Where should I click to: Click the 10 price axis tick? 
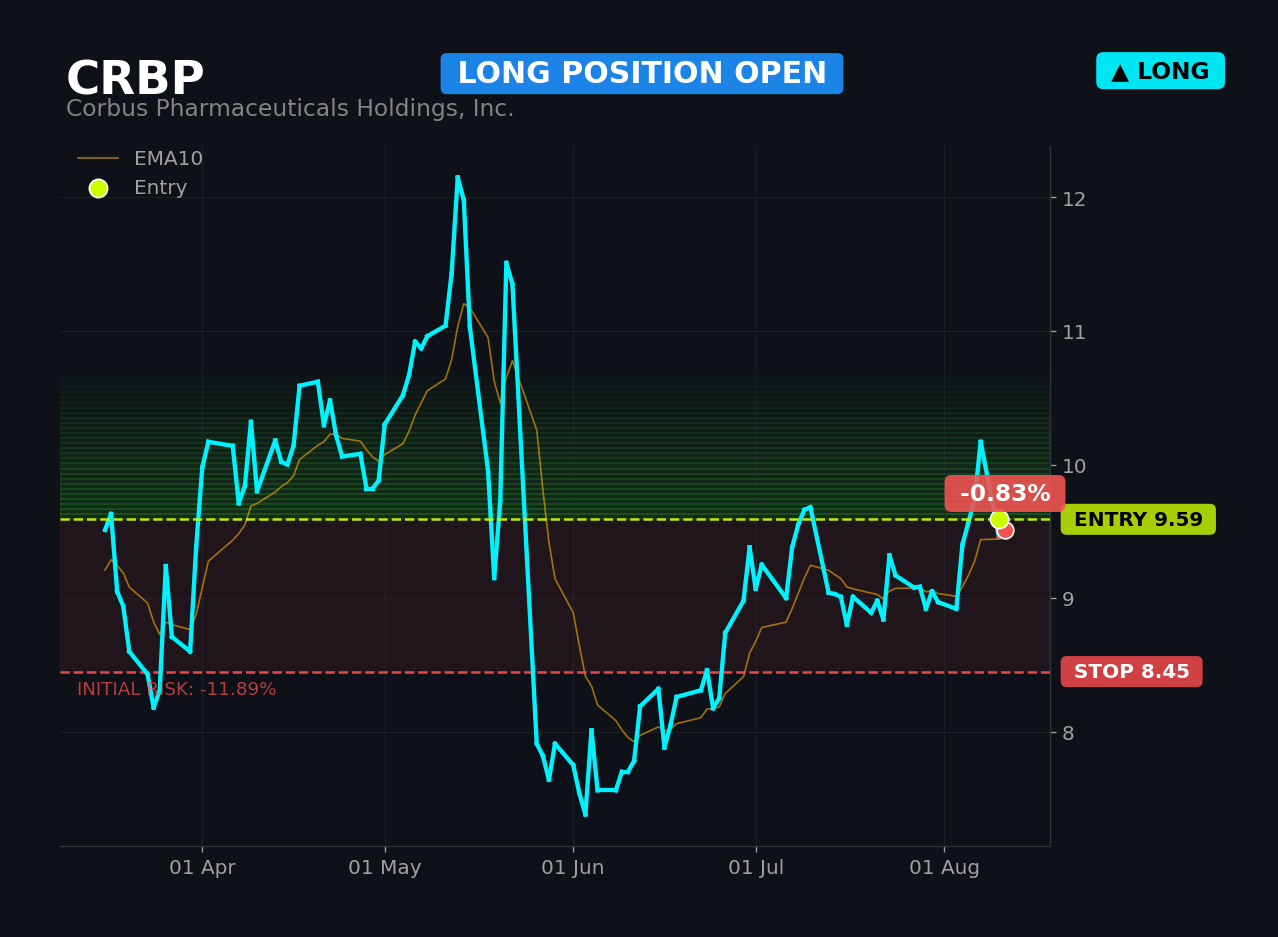[1074, 466]
